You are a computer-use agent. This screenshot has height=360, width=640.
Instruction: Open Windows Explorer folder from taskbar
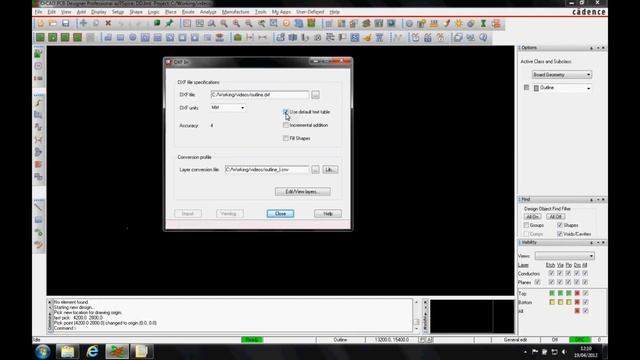tap(67, 351)
